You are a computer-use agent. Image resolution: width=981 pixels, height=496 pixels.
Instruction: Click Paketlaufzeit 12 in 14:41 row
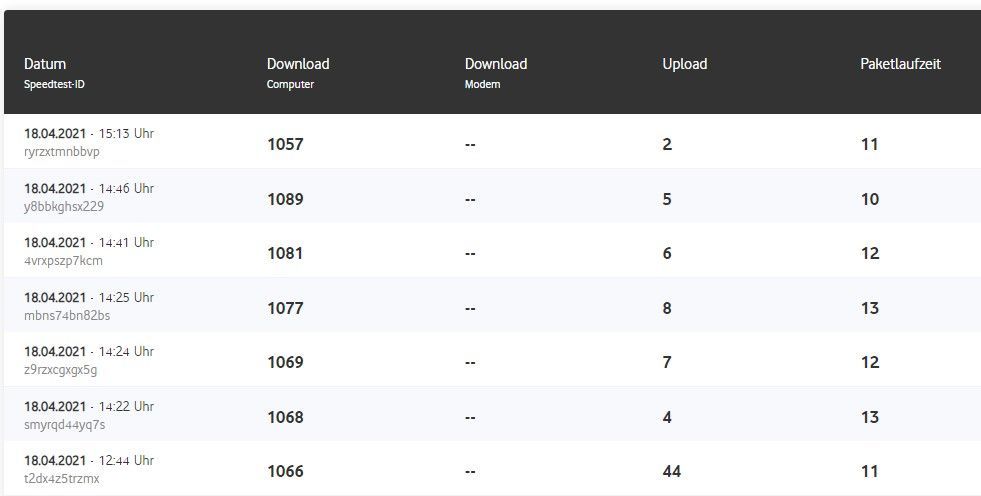[870, 253]
